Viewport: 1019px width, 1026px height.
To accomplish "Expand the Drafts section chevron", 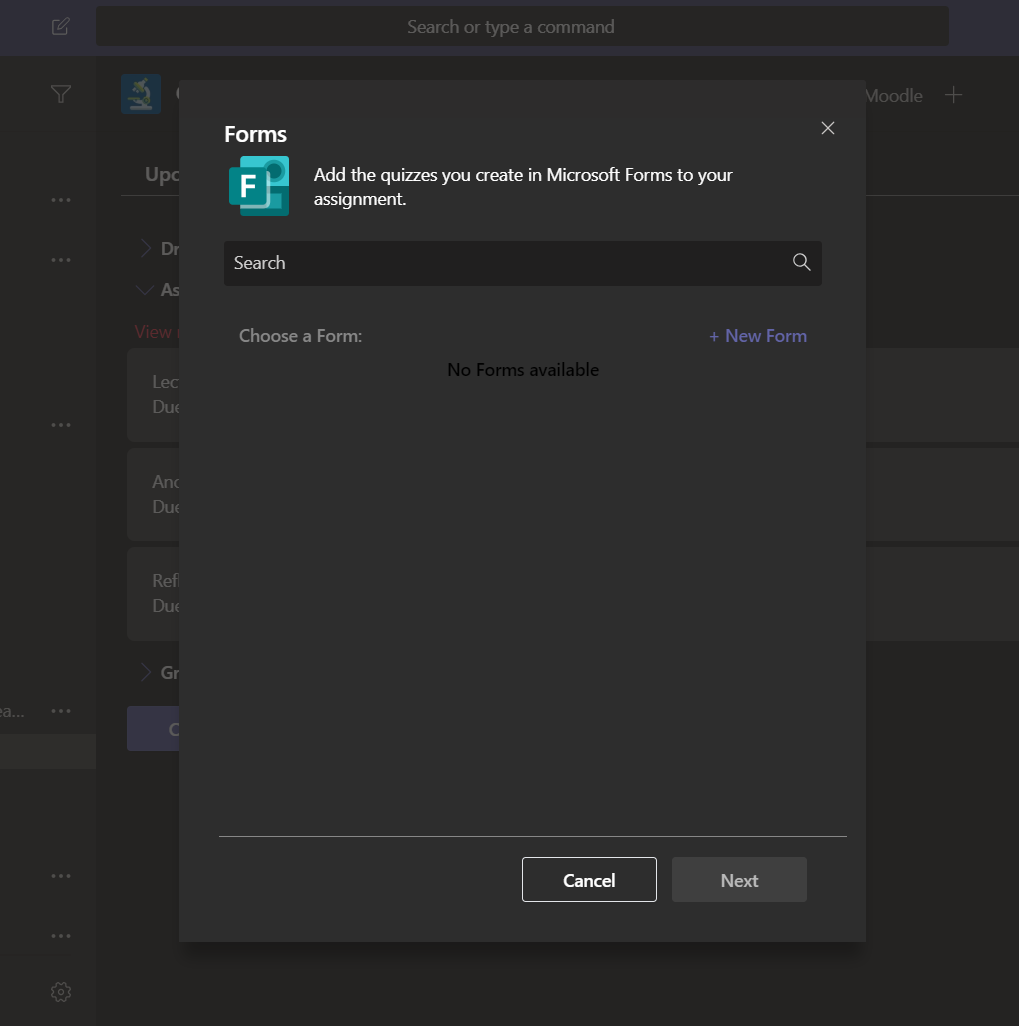I will (145, 248).
